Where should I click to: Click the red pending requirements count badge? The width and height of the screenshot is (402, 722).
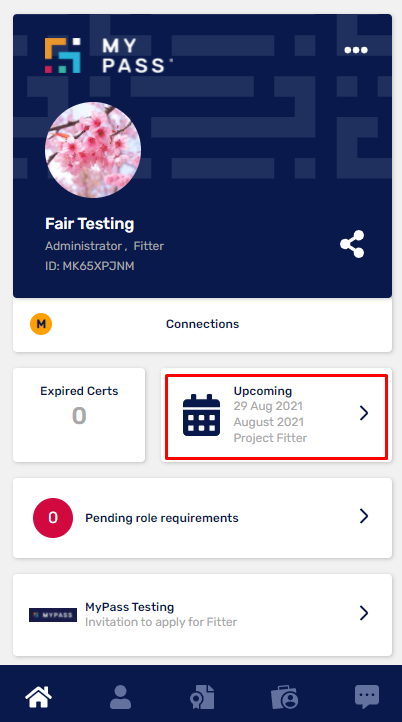53,518
